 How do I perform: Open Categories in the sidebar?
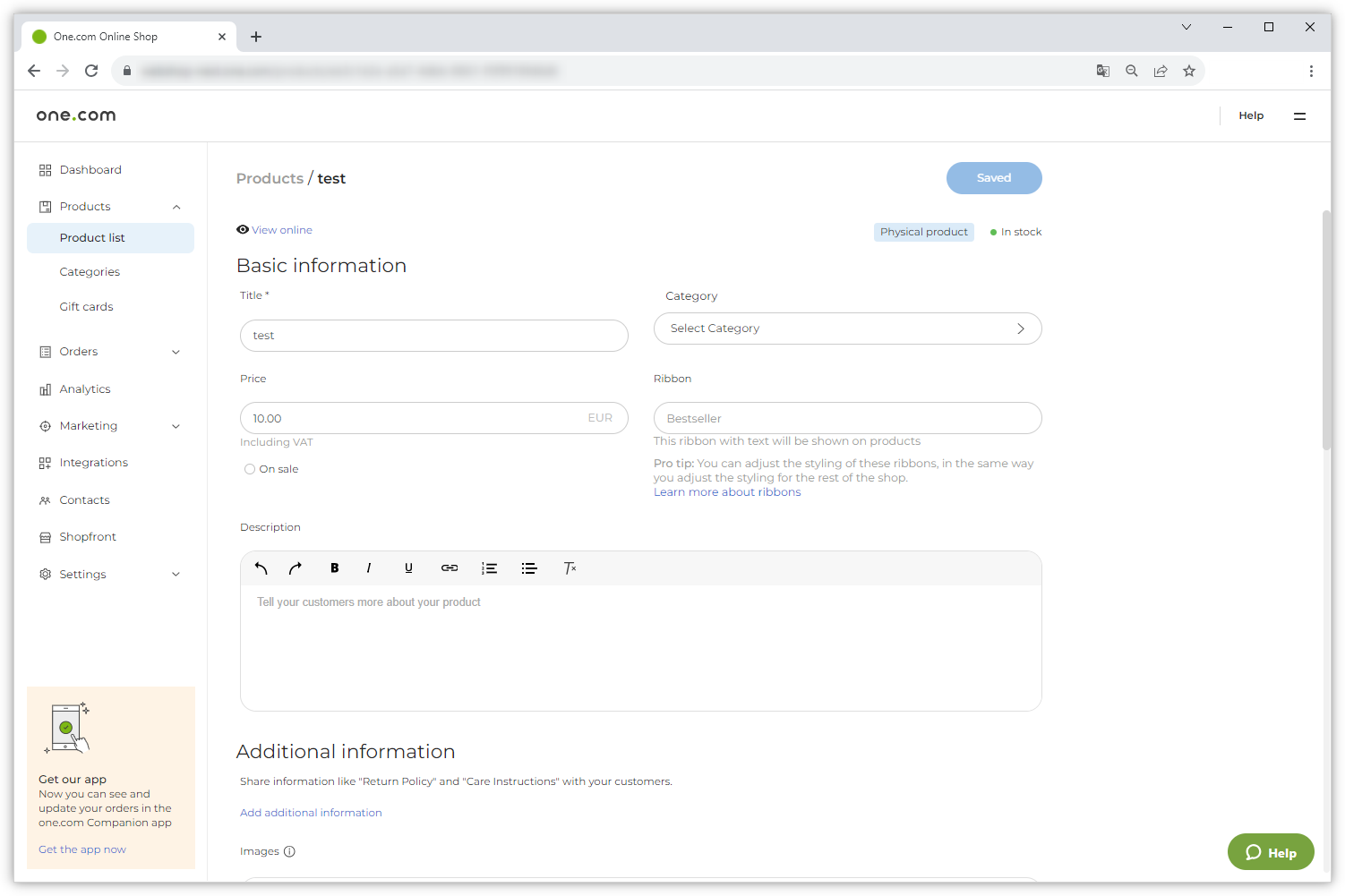(90, 272)
